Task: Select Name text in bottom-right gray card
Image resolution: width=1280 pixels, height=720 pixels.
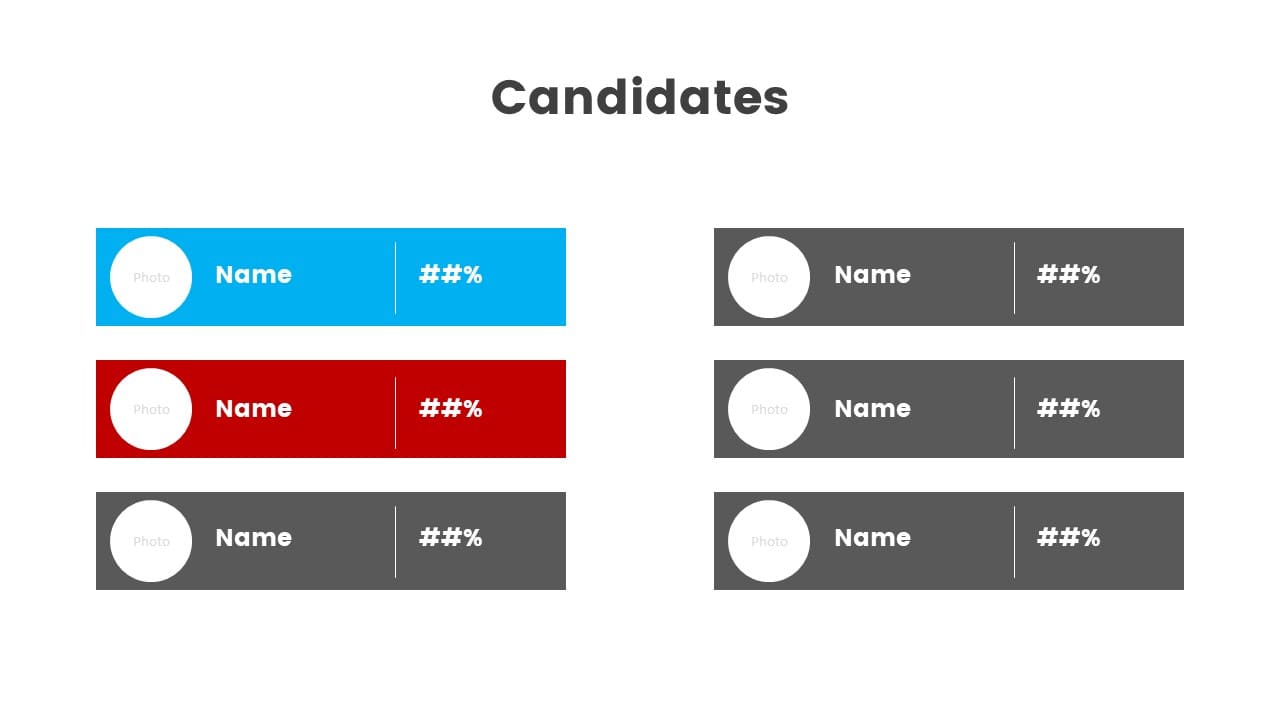Action: [872, 538]
